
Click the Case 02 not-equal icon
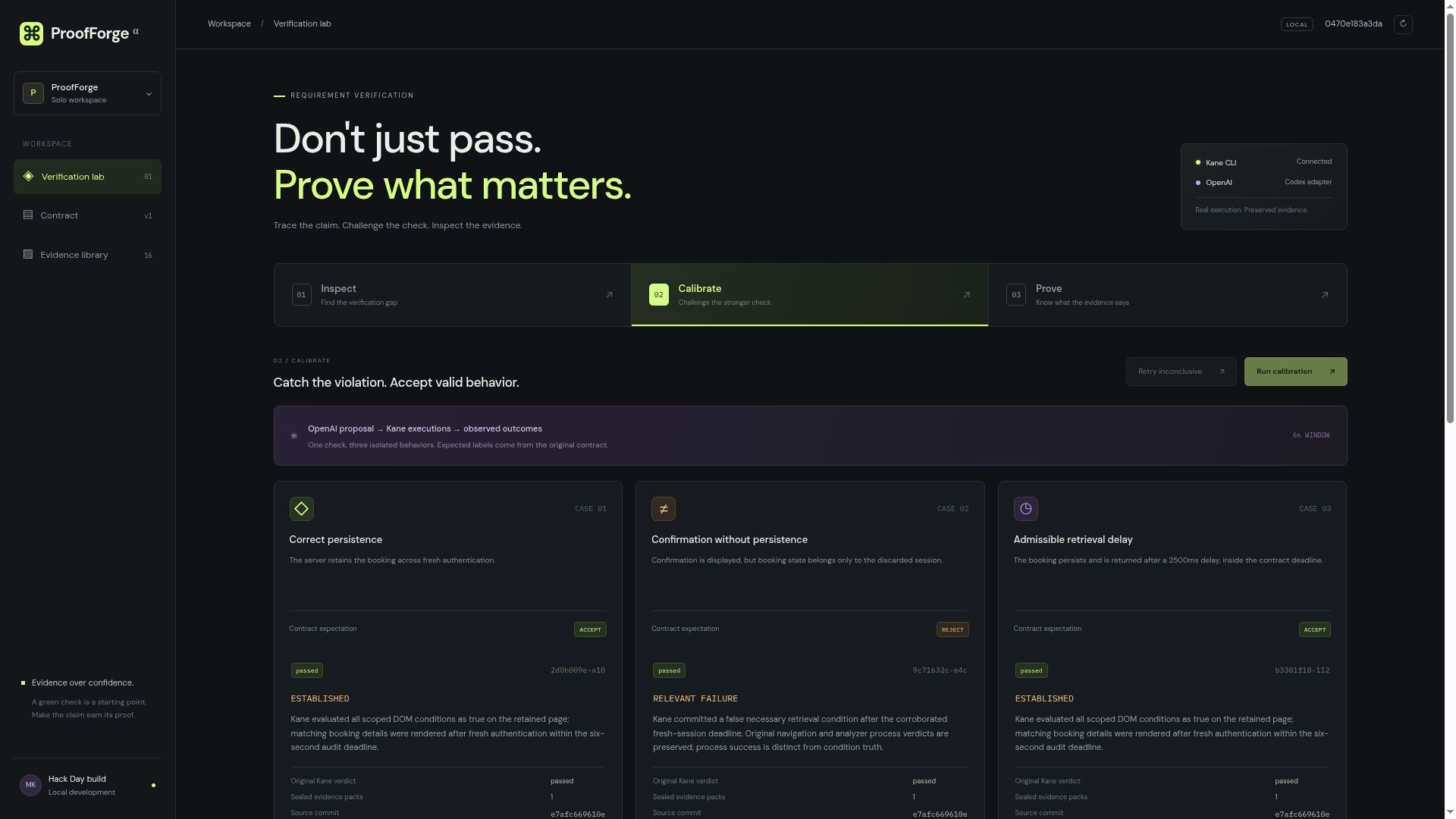point(664,509)
